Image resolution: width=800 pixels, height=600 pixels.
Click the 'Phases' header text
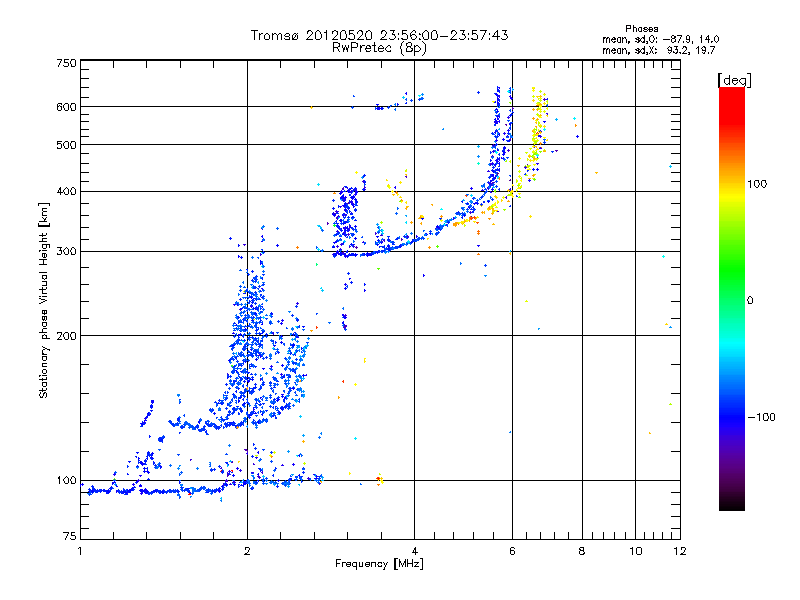642,29
